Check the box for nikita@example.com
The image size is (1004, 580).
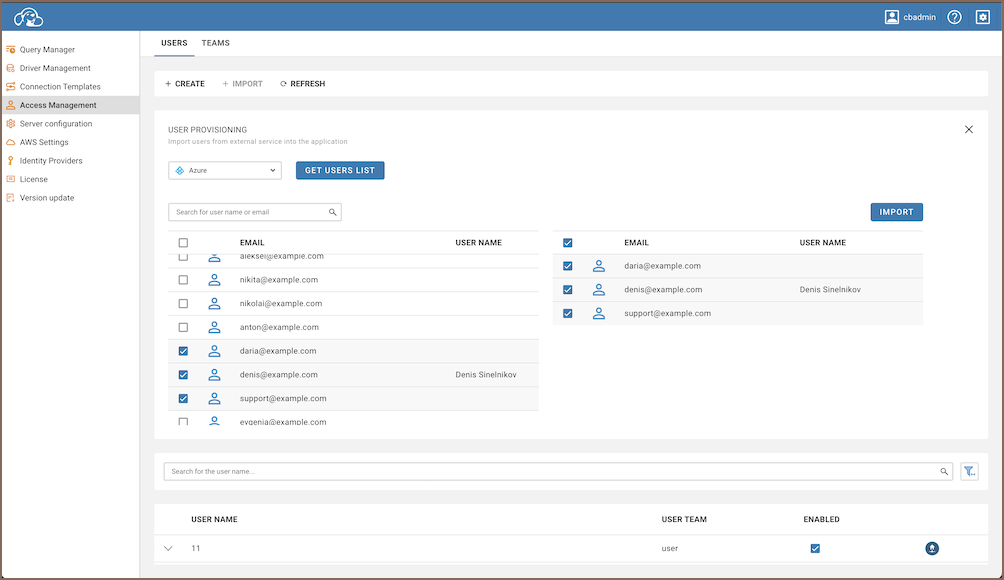tap(183, 280)
